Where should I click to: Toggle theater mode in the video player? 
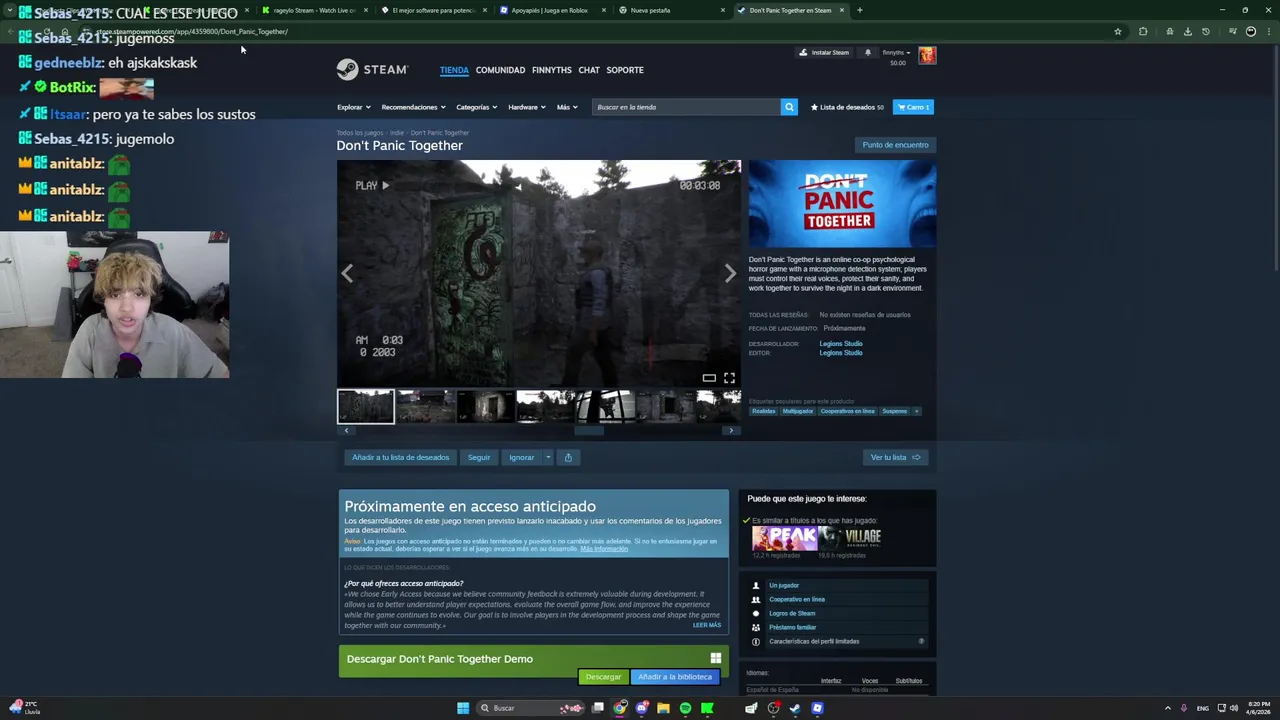coord(709,377)
